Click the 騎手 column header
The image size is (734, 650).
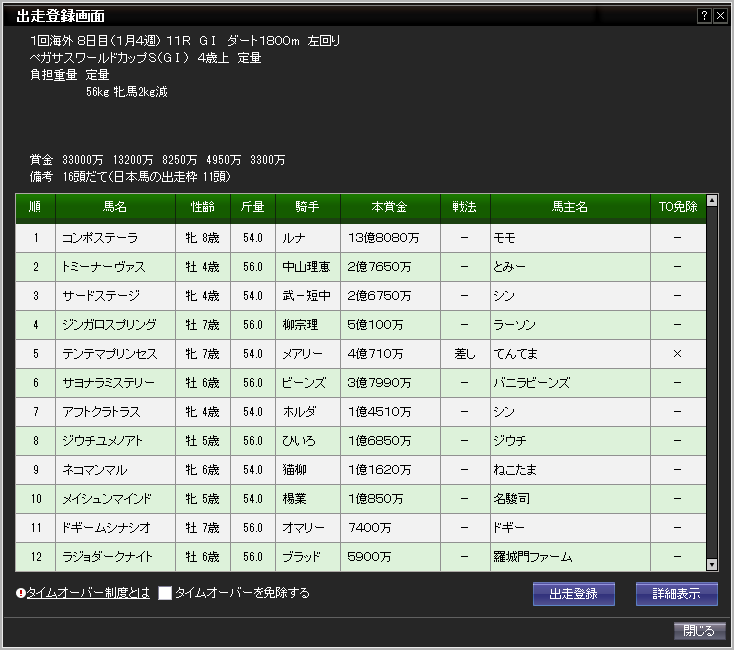point(307,208)
